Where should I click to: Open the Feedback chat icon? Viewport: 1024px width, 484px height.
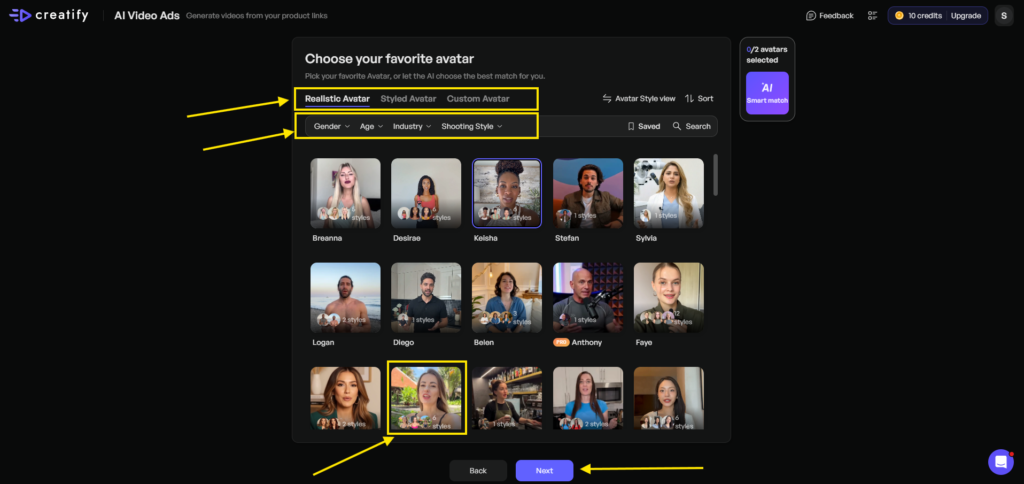point(811,16)
